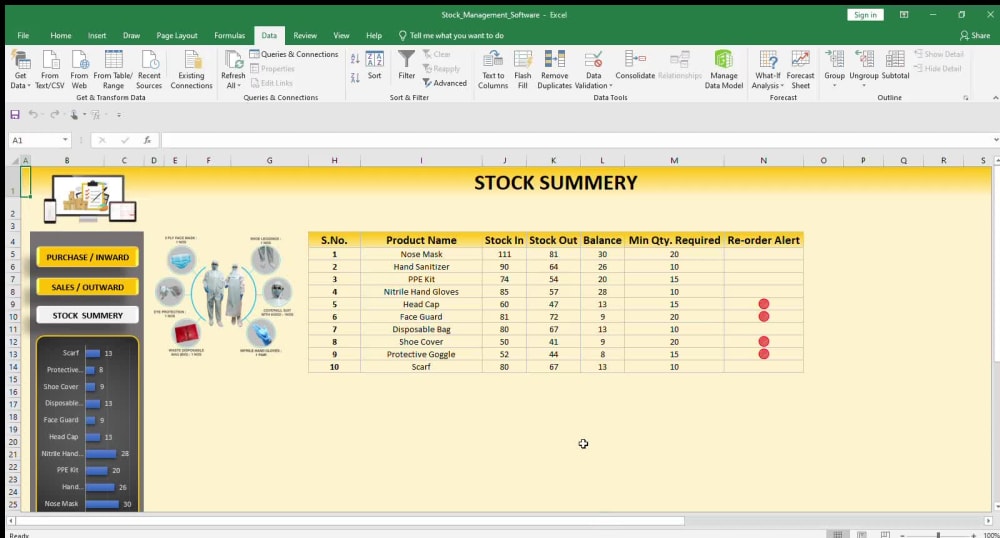Open Recent Sources

pos(149,69)
